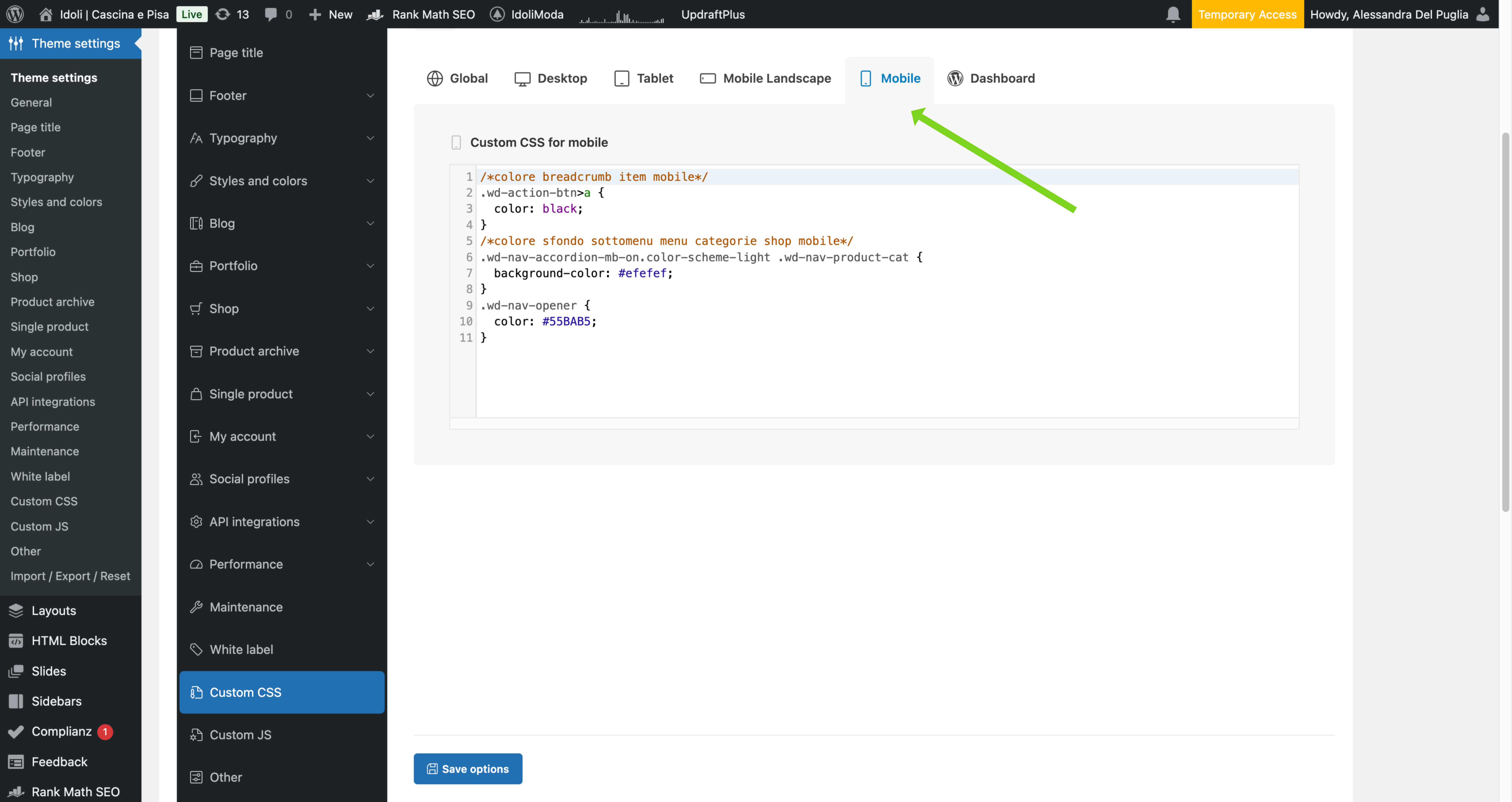Viewport: 1512px width, 802px height.
Task: Open White label in left submenu
Action: click(40, 477)
